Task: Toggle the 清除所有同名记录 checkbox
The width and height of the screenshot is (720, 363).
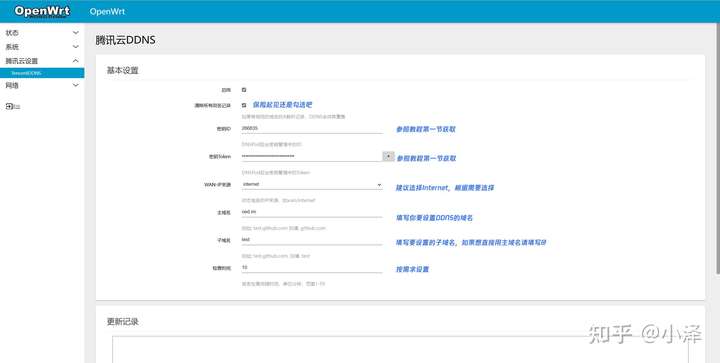Action: tap(244, 105)
